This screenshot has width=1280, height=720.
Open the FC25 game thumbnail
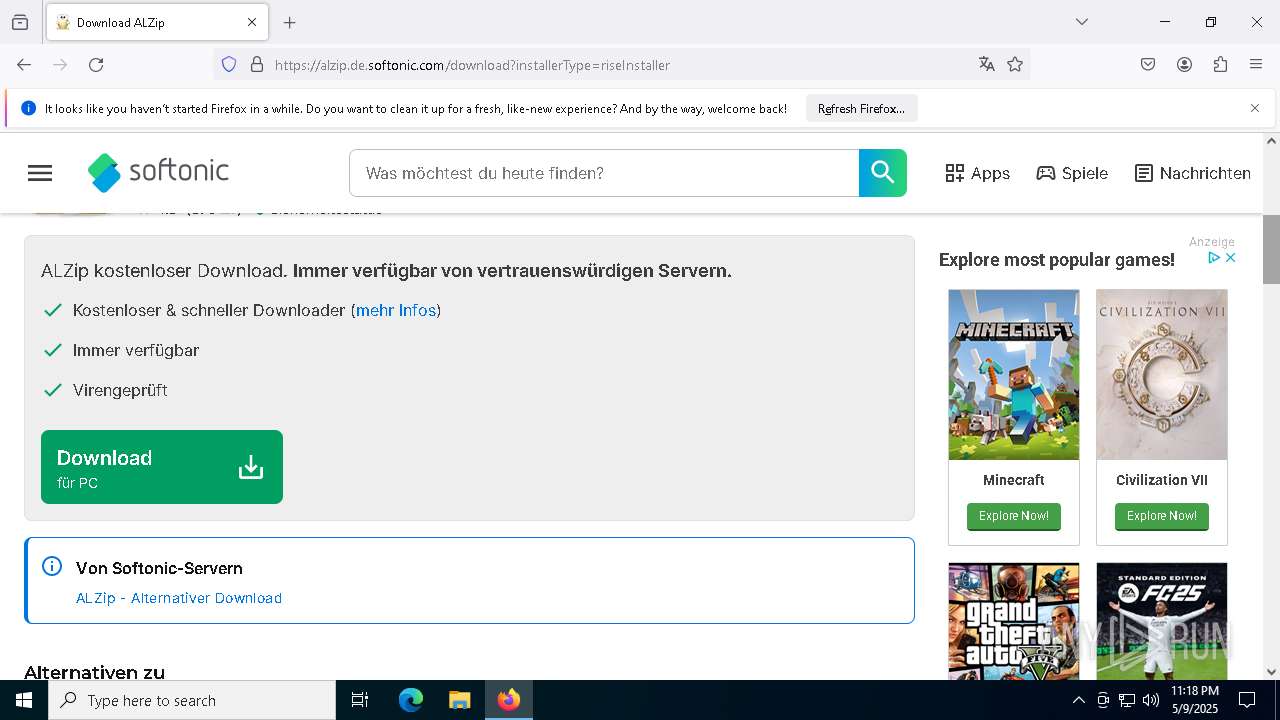click(x=1162, y=621)
